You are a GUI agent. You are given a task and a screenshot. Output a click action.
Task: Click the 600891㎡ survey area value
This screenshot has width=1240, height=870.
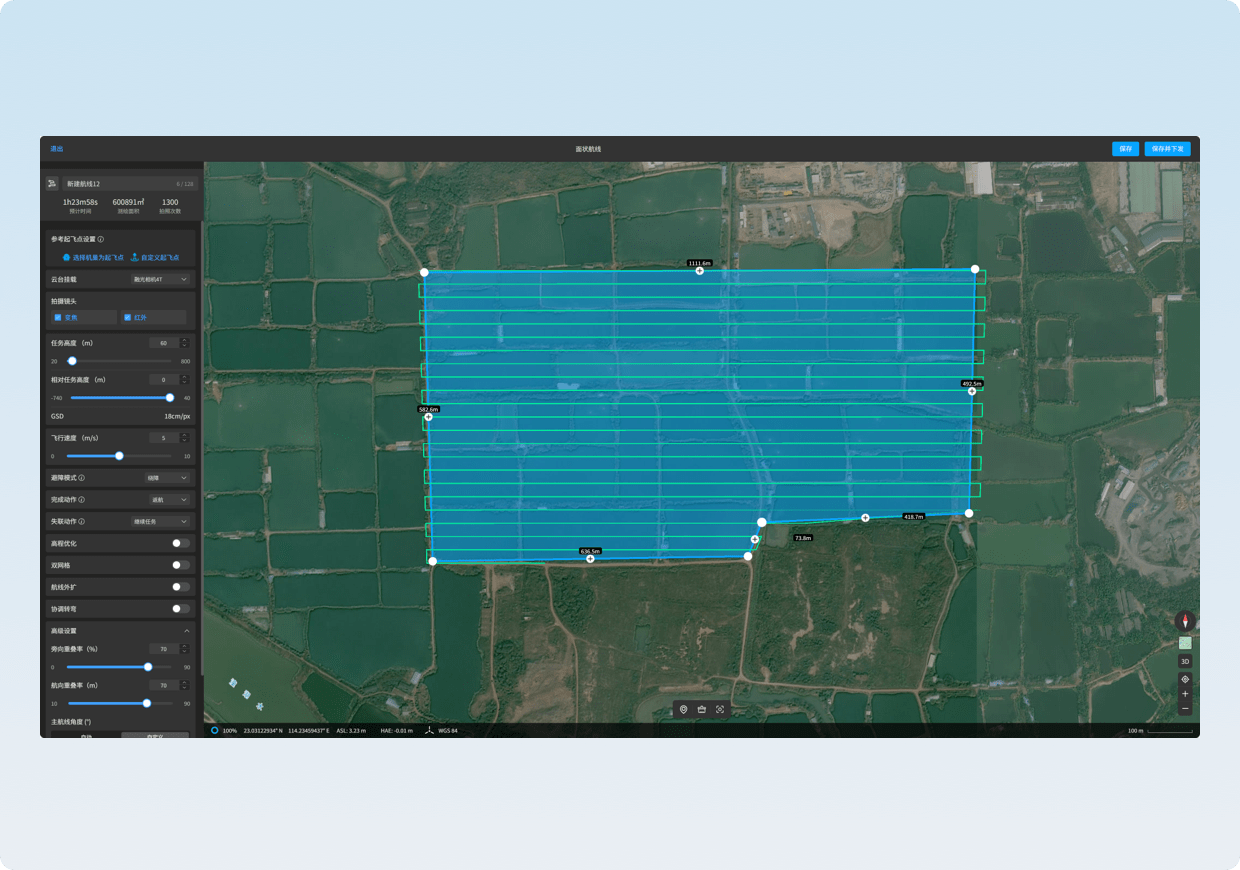point(128,202)
